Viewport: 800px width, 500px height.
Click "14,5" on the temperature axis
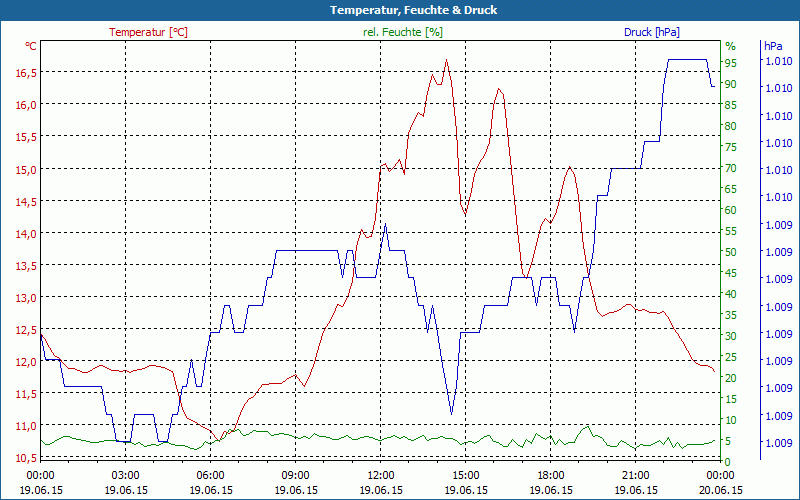26,202
